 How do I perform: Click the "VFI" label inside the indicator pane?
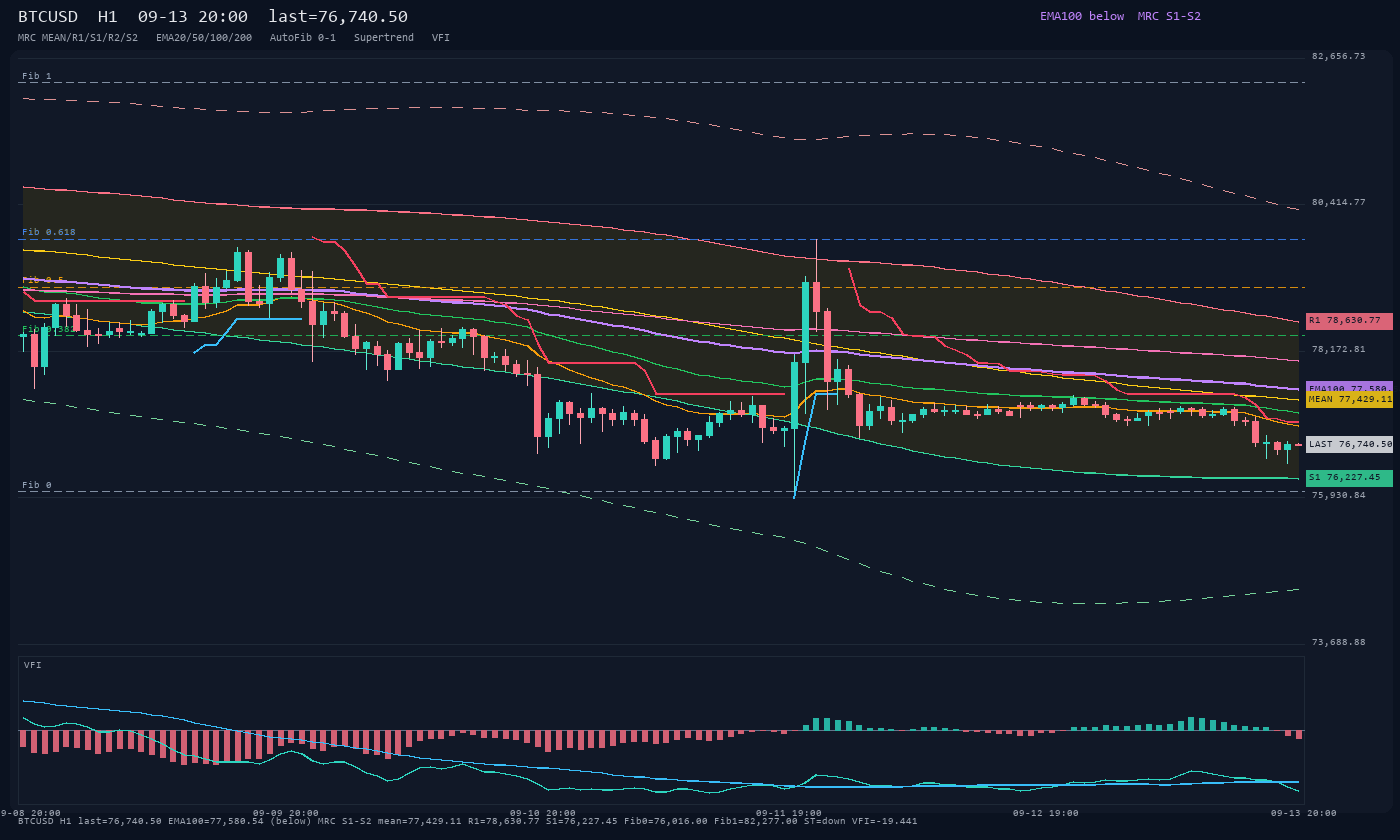pos(33,665)
